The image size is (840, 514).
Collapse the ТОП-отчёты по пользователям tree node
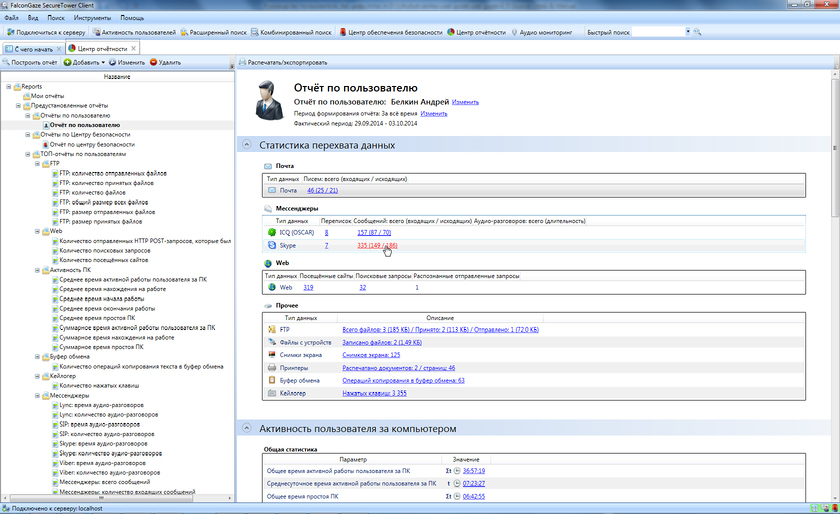pos(27,154)
